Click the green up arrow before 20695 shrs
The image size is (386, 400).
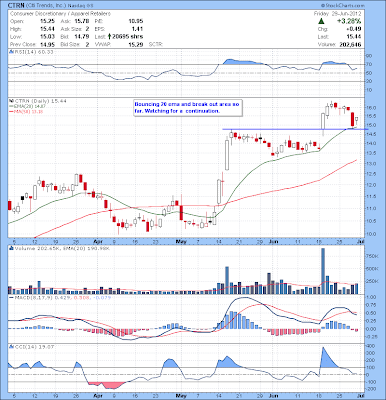pyautogui.click(x=109, y=37)
